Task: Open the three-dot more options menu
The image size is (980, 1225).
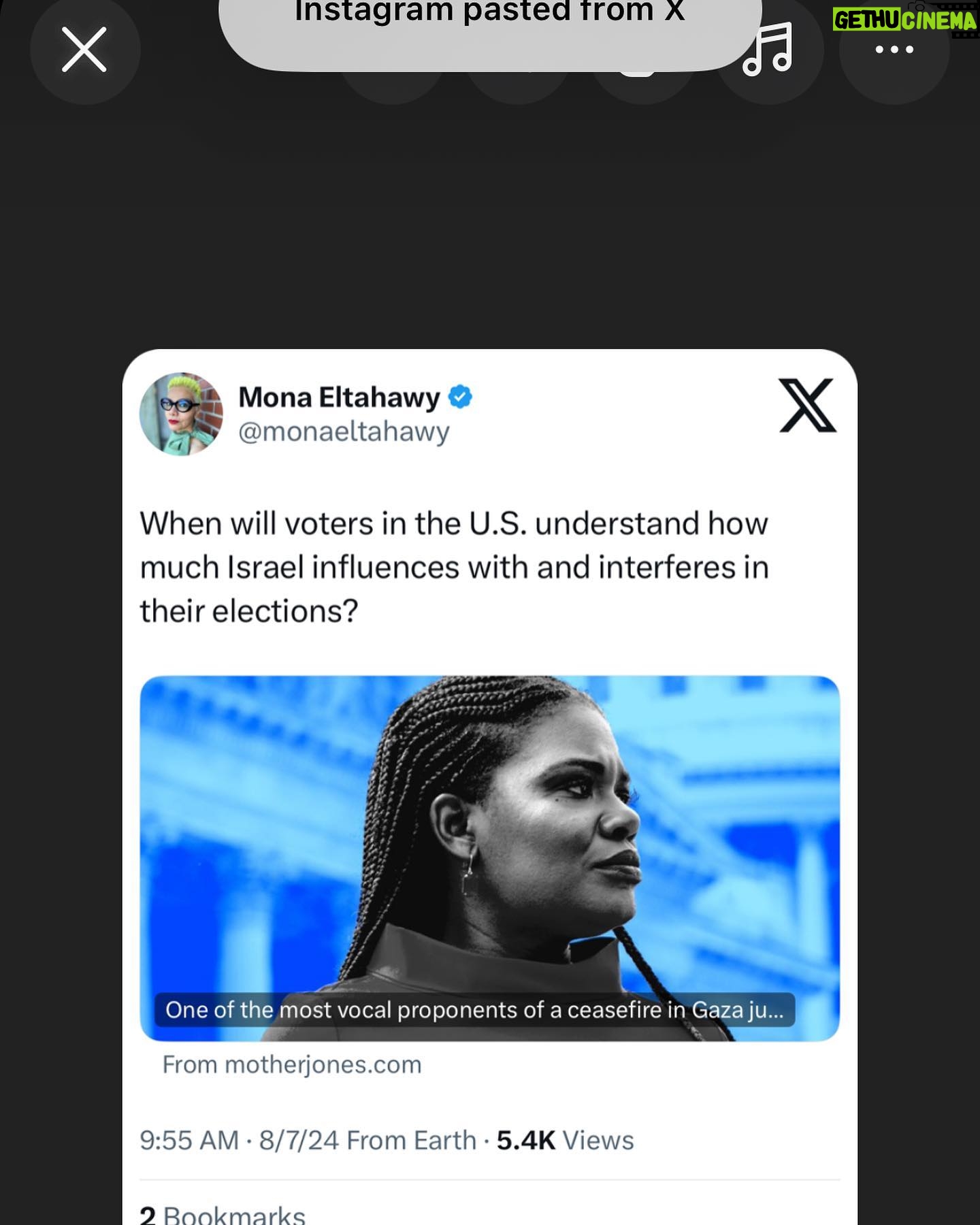Action: 894,50
